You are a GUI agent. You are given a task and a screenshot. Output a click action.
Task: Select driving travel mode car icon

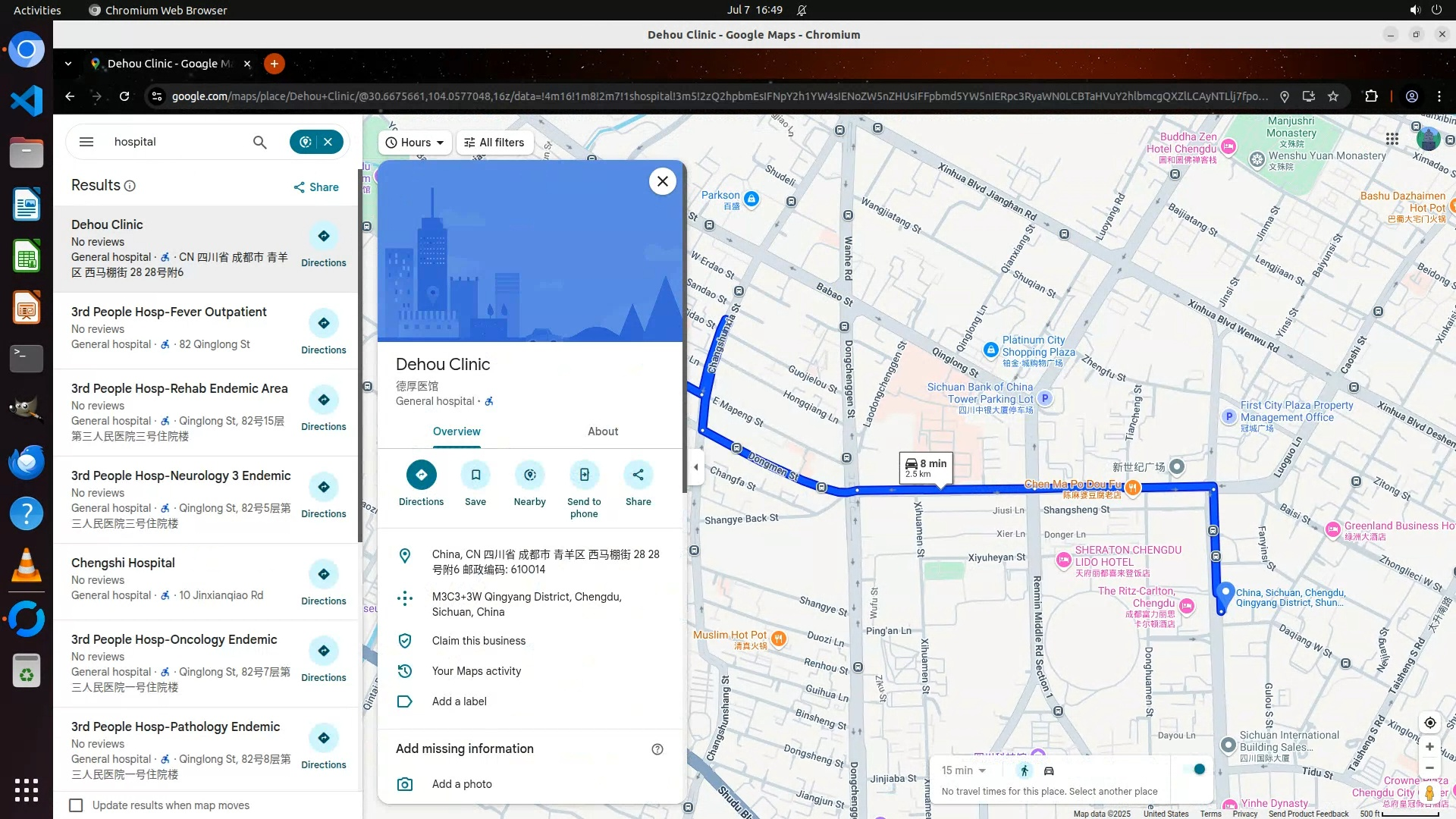(x=1049, y=770)
